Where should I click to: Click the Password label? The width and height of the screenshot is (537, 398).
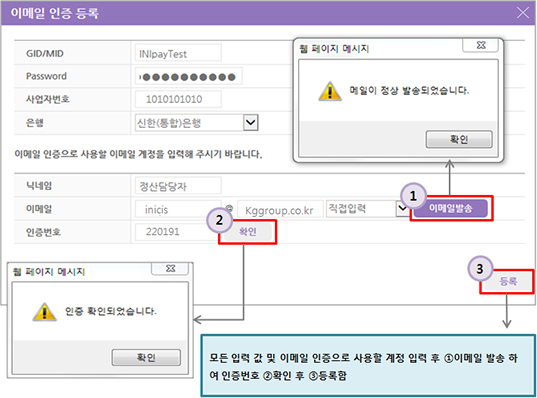pyautogui.click(x=46, y=76)
